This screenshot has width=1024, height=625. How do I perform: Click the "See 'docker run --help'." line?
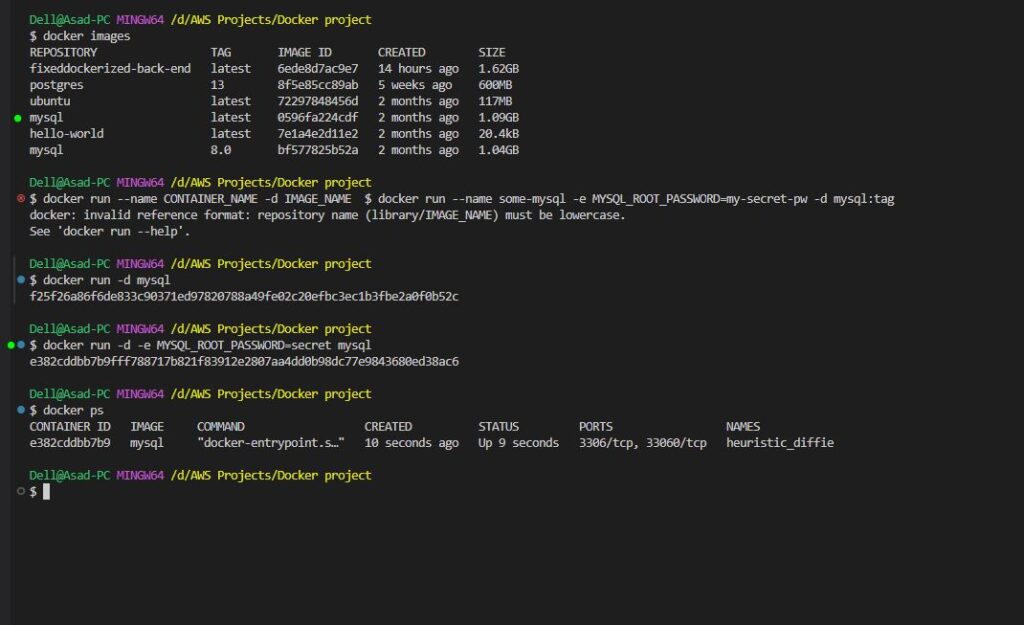pos(110,231)
